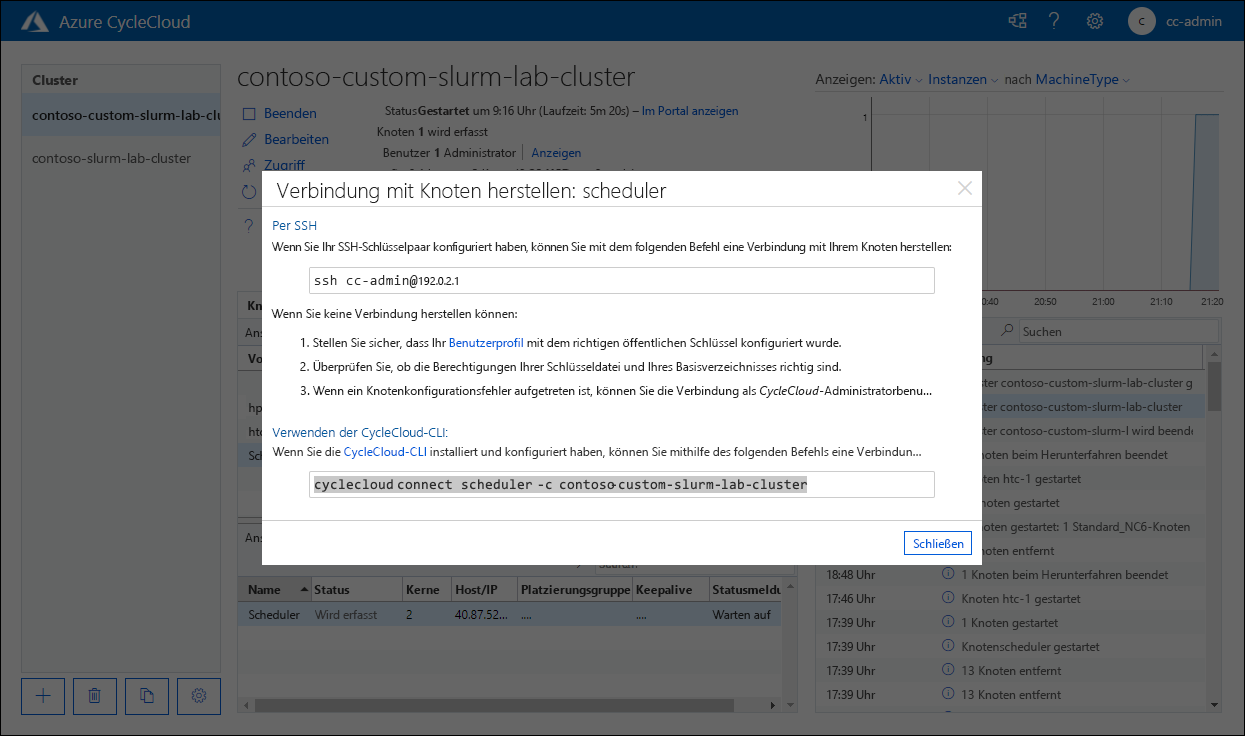Open the Instanzen dropdown

coord(957,79)
